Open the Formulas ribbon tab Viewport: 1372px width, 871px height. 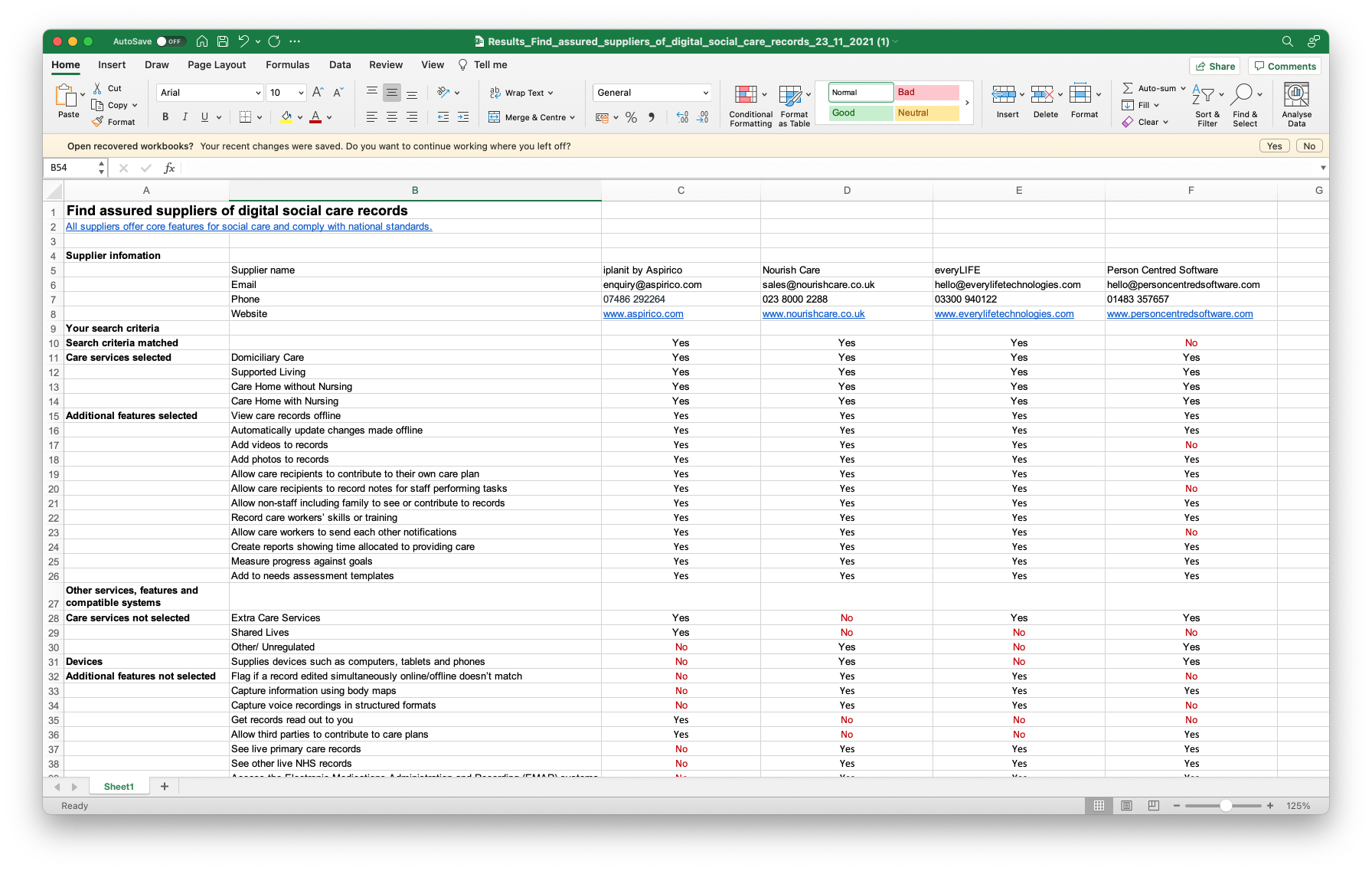click(288, 65)
